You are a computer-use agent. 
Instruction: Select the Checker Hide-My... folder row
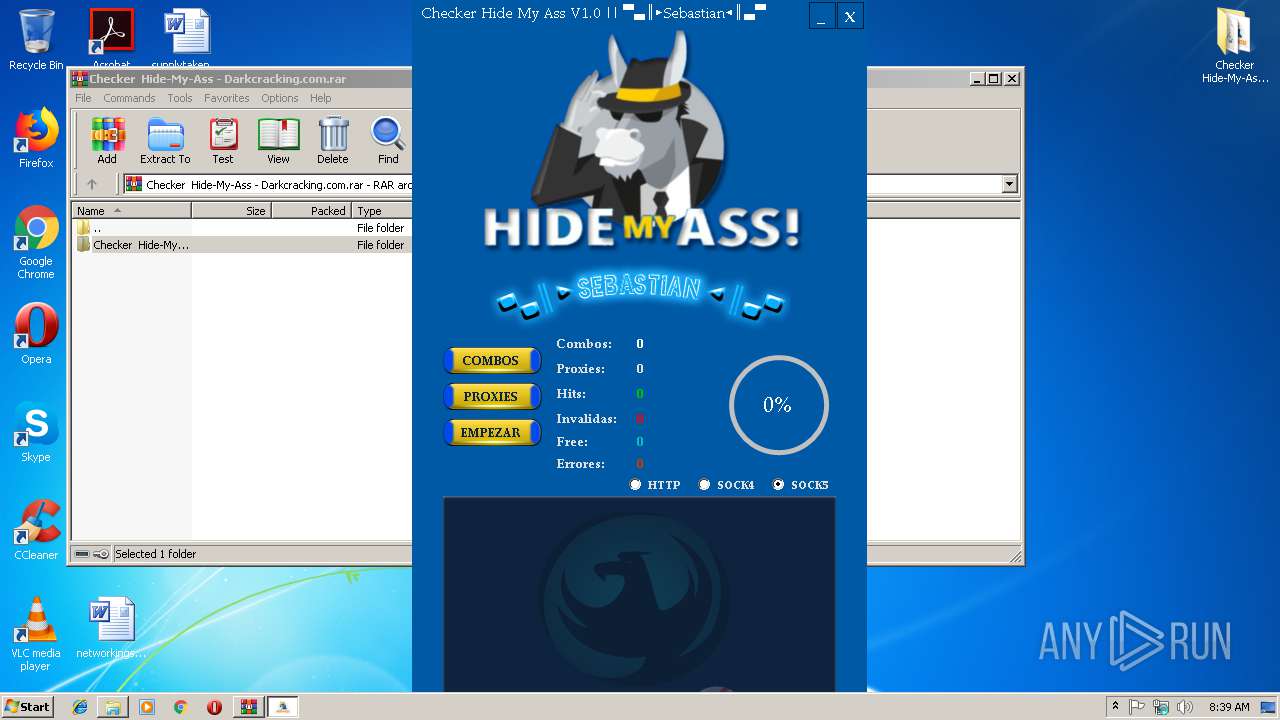click(241, 245)
